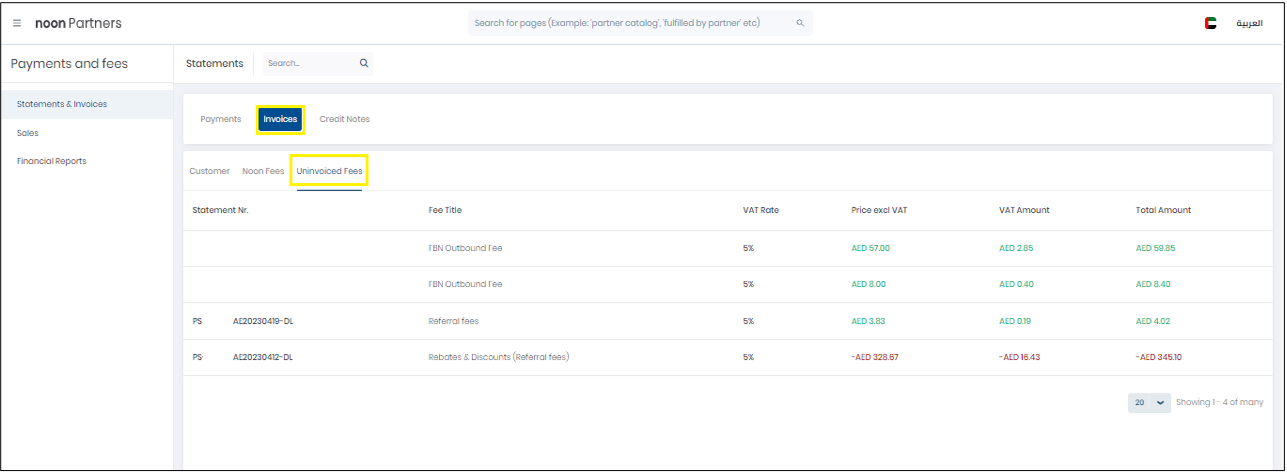Click statement number AE20230419-DL
This screenshot has height=474, width=1287.
click(262, 321)
